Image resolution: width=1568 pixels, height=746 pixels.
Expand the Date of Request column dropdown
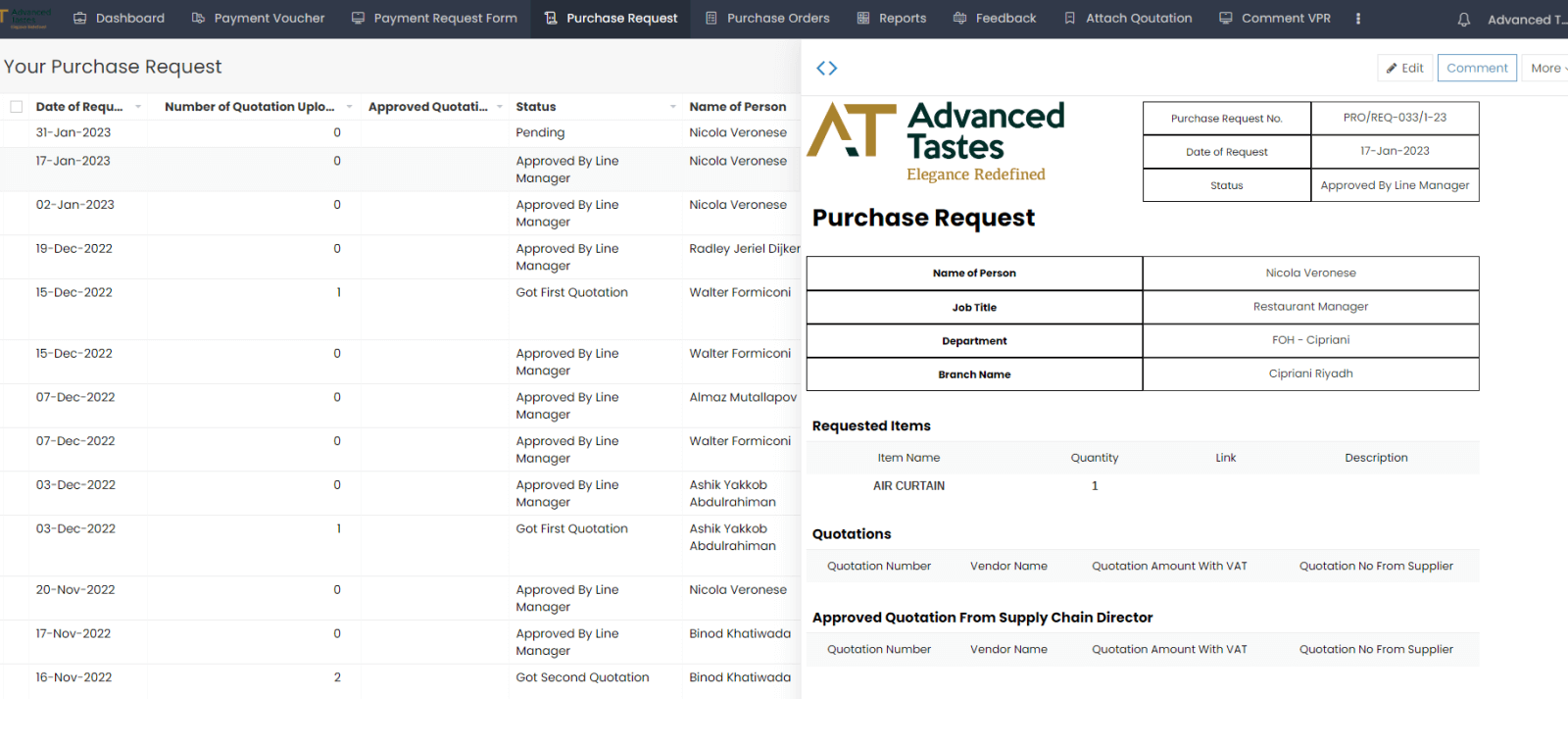138,107
